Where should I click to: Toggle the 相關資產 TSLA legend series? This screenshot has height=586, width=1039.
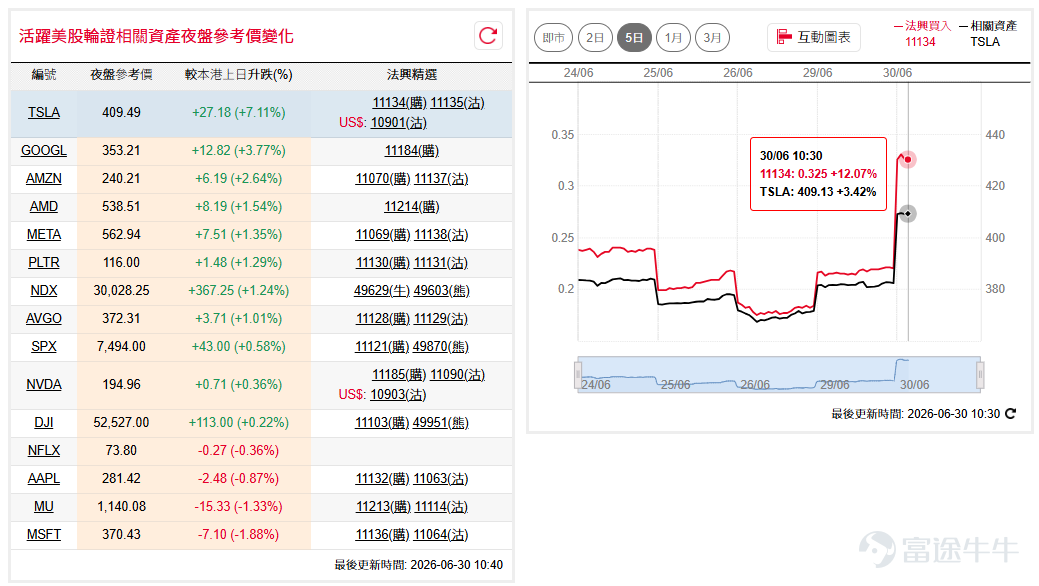(987, 34)
